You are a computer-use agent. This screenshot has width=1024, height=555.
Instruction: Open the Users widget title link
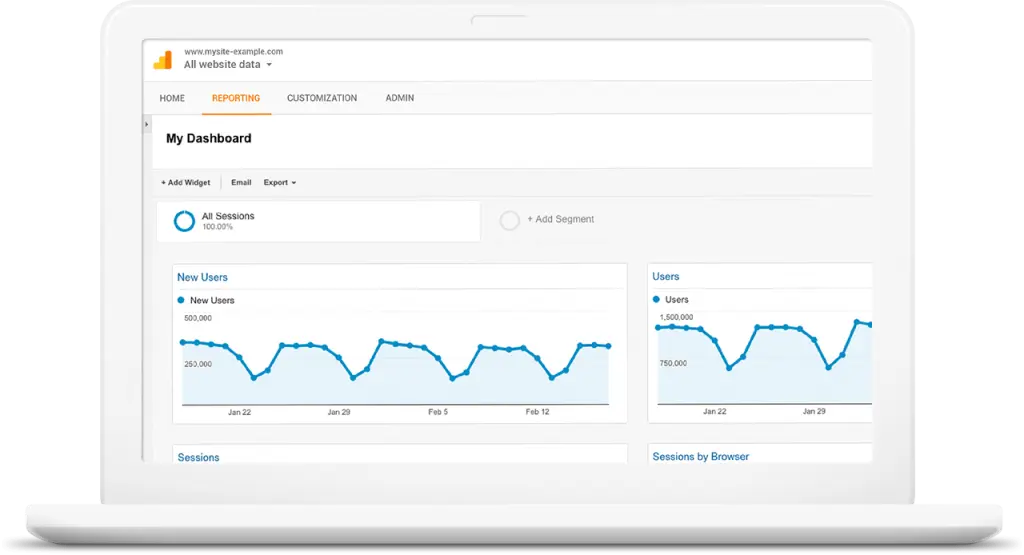point(665,277)
